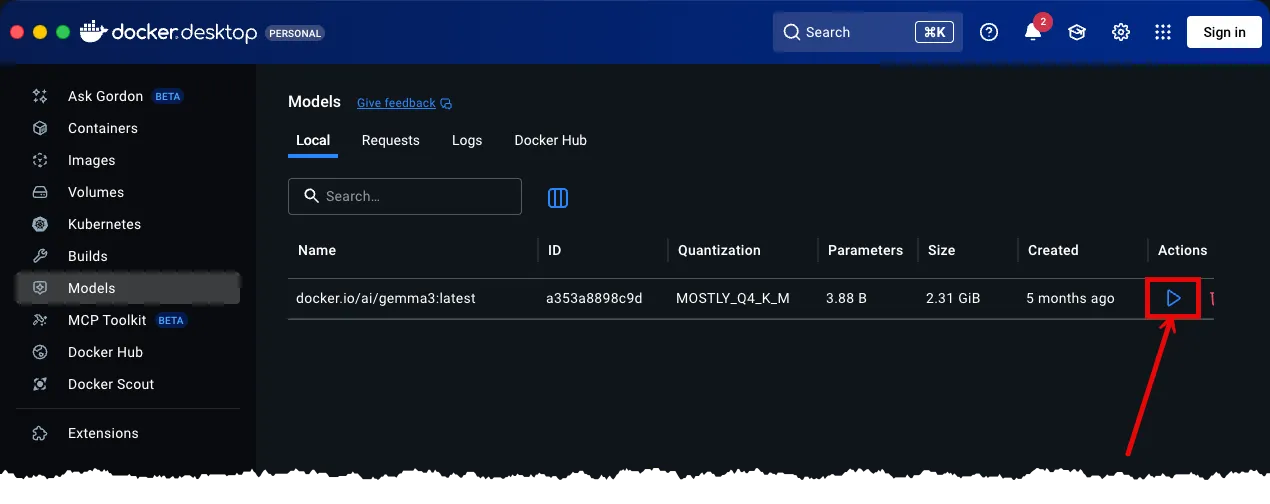Click the Extensions puzzle icon
Screen dimensions: 1270x504
(x=40, y=433)
